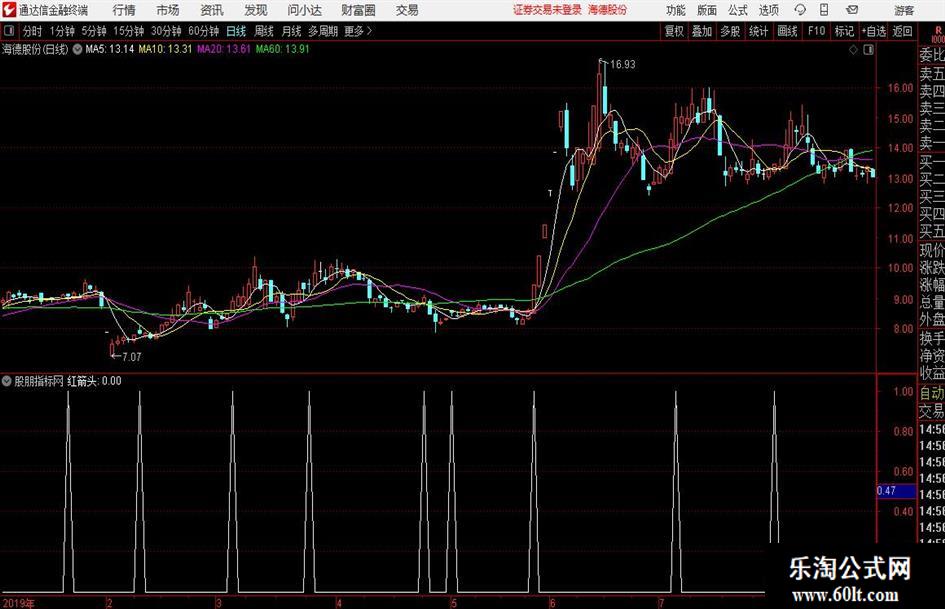945x609 pixels.
Task: Switch to 5分钟 chart period
Action: click(93, 31)
